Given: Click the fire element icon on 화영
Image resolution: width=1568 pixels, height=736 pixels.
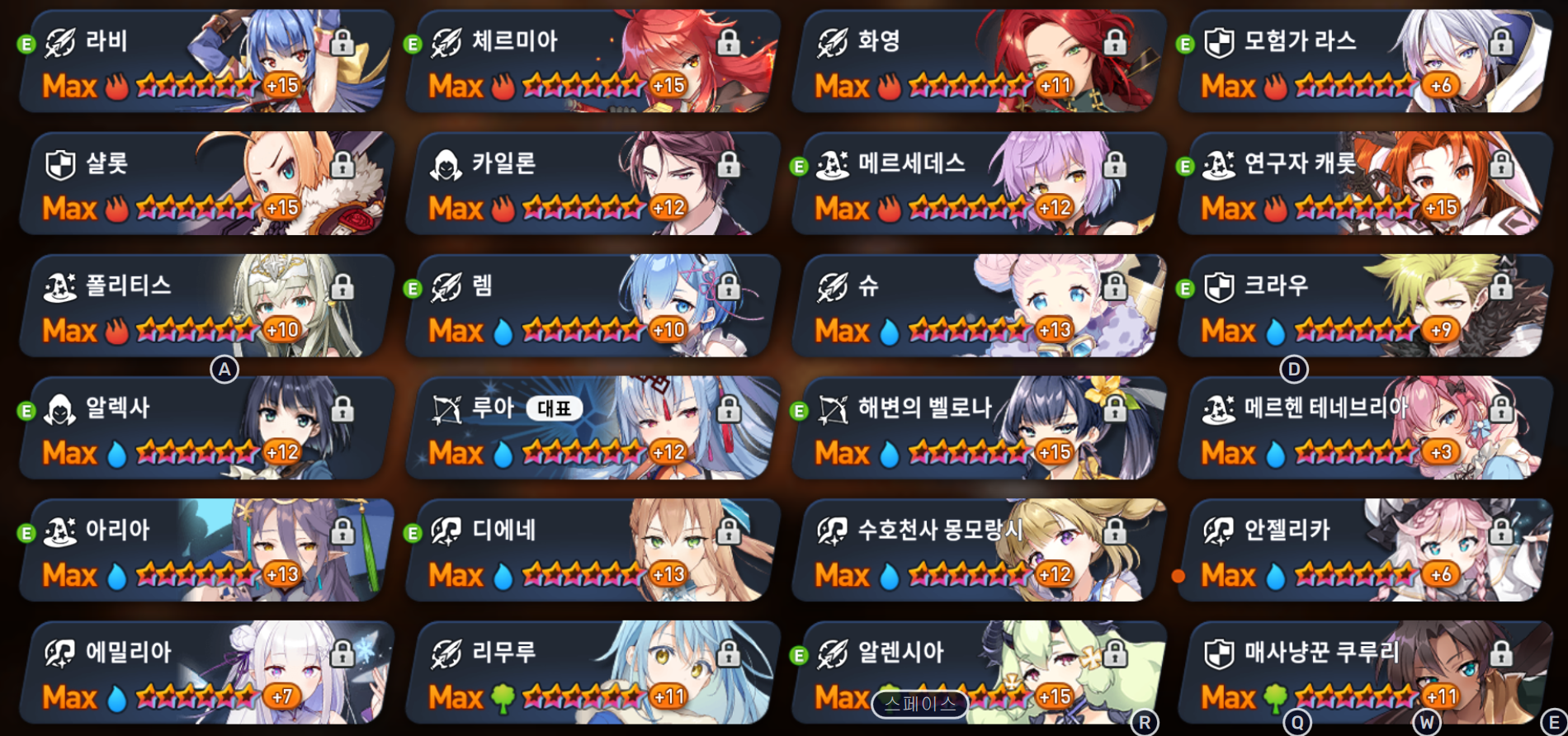Looking at the screenshot, I should click(890, 86).
